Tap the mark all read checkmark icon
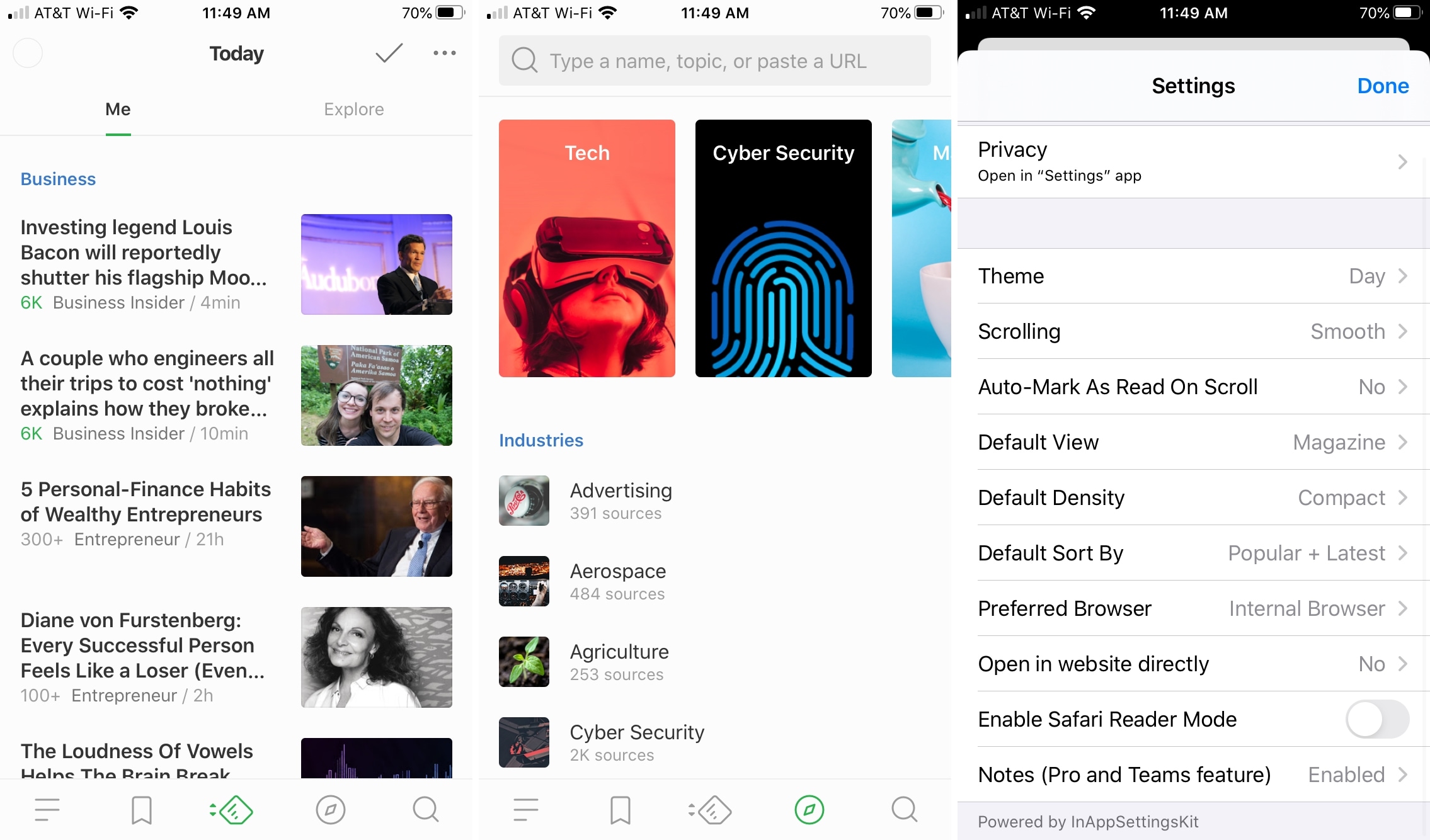The width and height of the screenshot is (1430, 840). point(389,54)
